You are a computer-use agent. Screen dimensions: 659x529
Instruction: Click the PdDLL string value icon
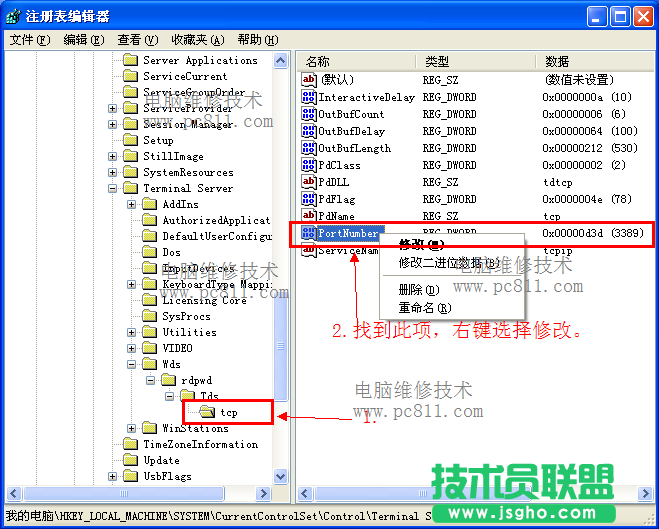click(x=309, y=182)
